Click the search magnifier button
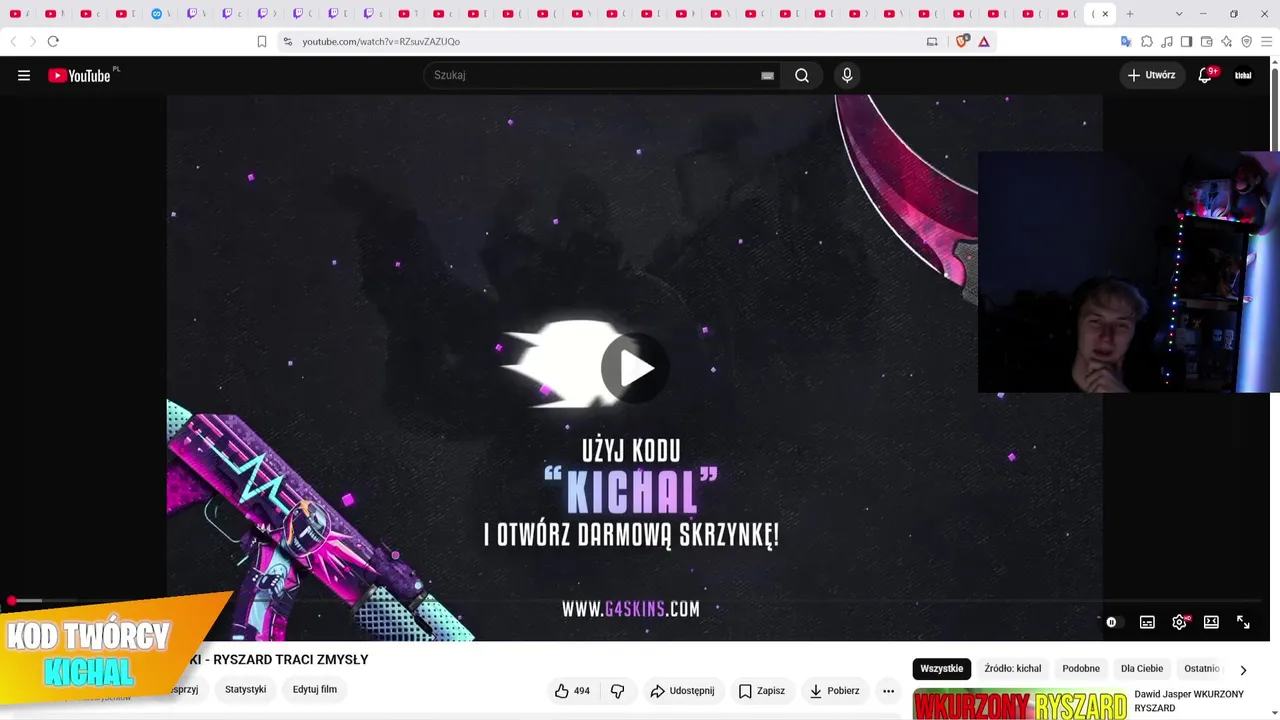 click(802, 75)
